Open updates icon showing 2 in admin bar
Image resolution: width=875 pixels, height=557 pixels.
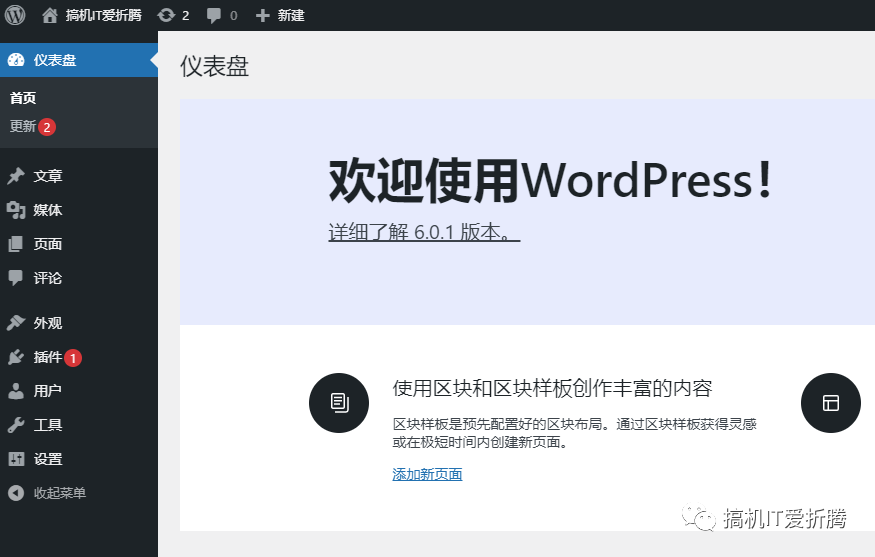166,15
